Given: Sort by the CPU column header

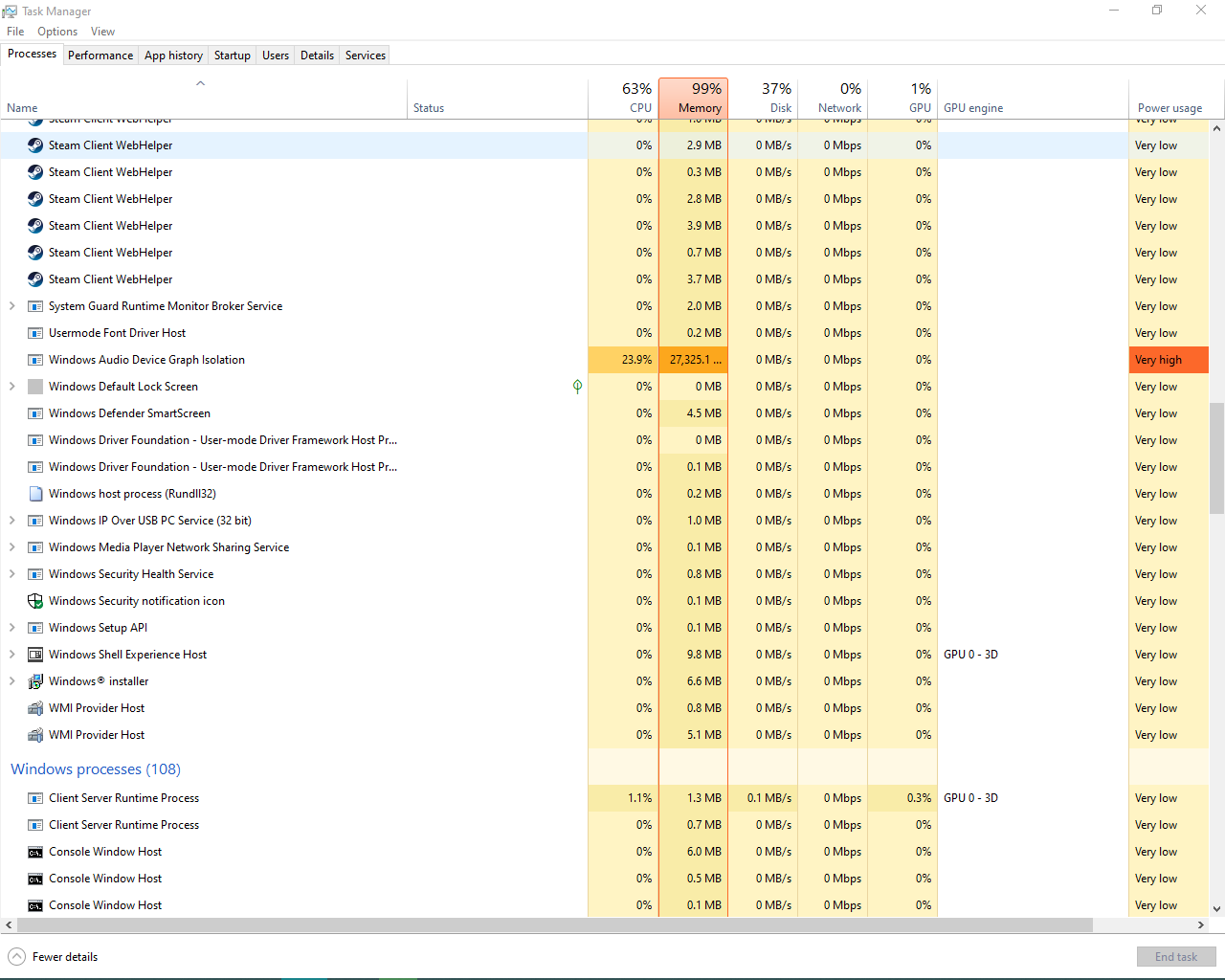Looking at the screenshot, I should 623,98.
